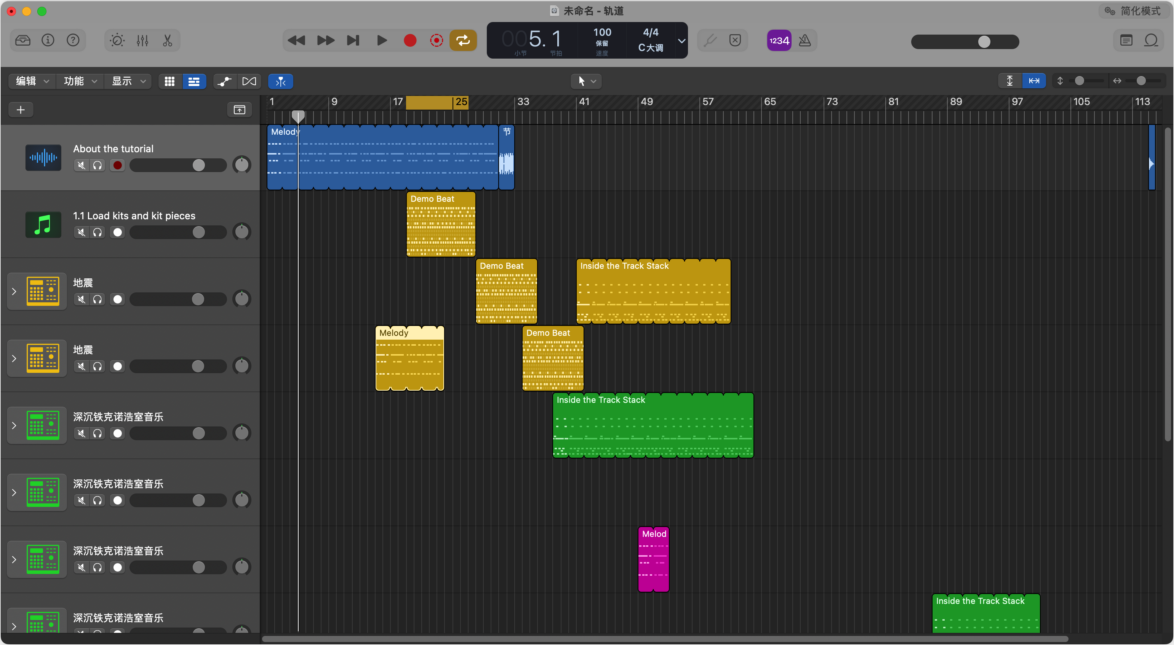The width and height of the screenshot is (1174, 645).
Task: Click the 简化模式 button
Action: (1133, 11)
